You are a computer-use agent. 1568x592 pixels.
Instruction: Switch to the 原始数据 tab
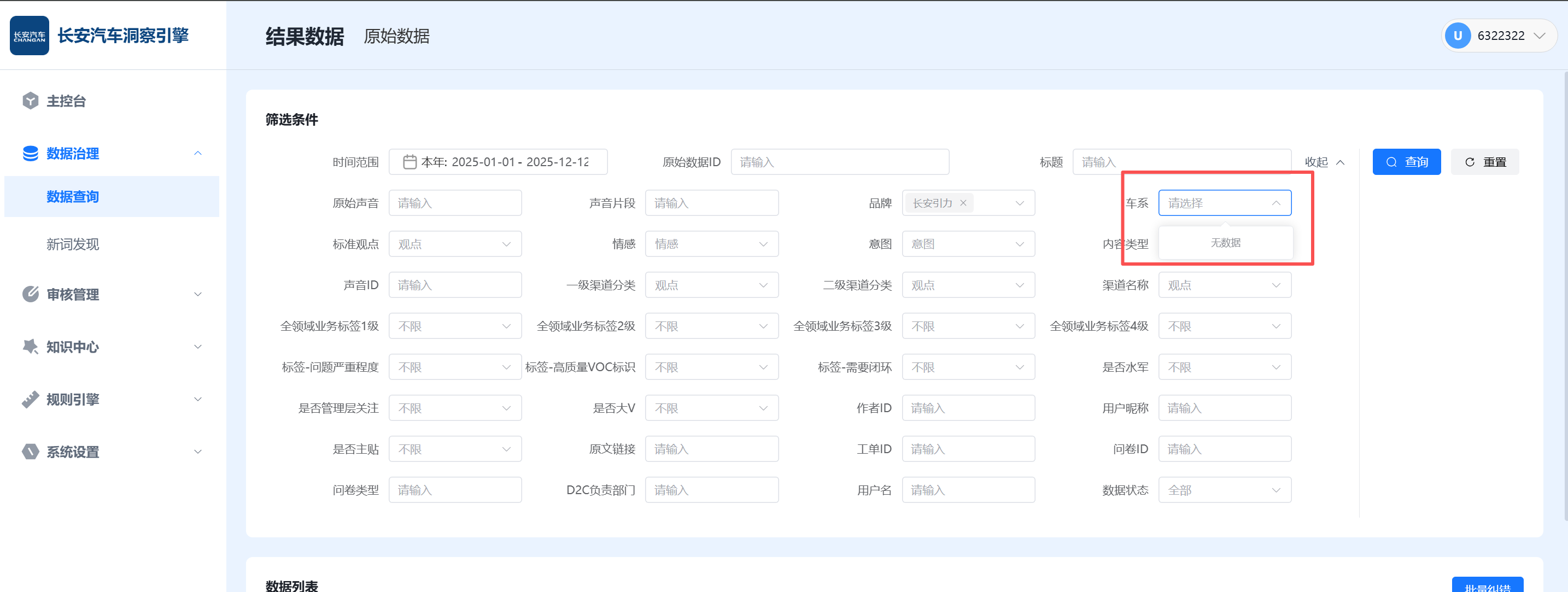click(x=396, y=37)
